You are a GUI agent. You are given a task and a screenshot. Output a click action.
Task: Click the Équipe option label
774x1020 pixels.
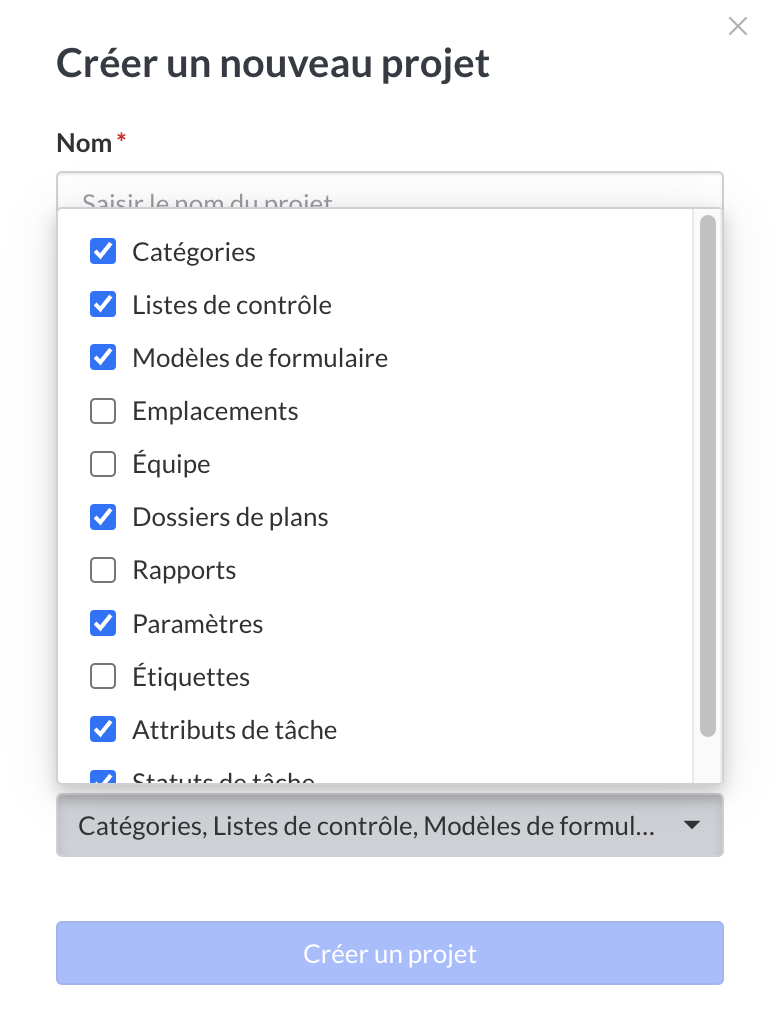tap(171, 464)
